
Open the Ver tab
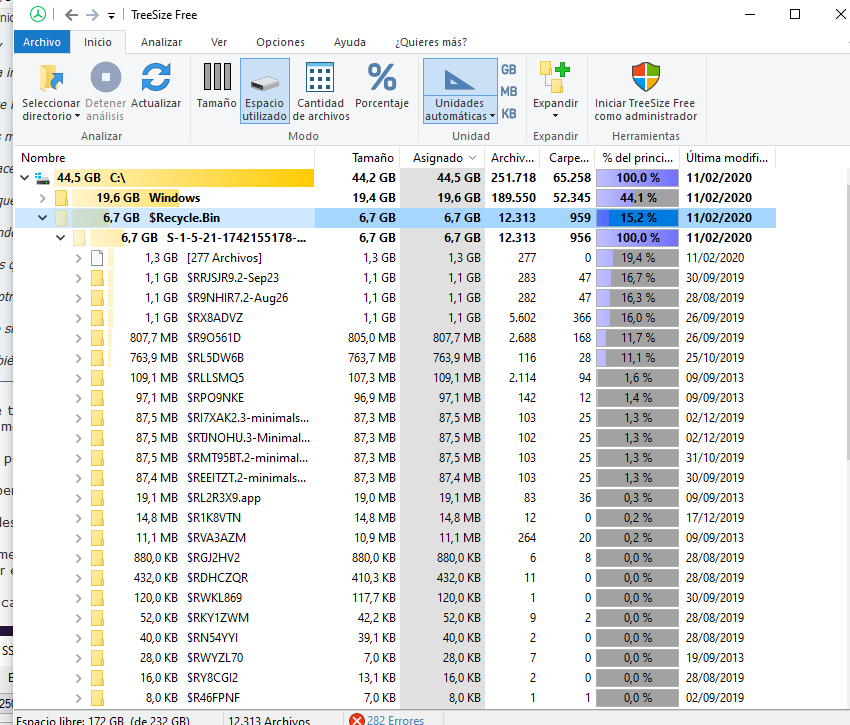coord(218,42)
